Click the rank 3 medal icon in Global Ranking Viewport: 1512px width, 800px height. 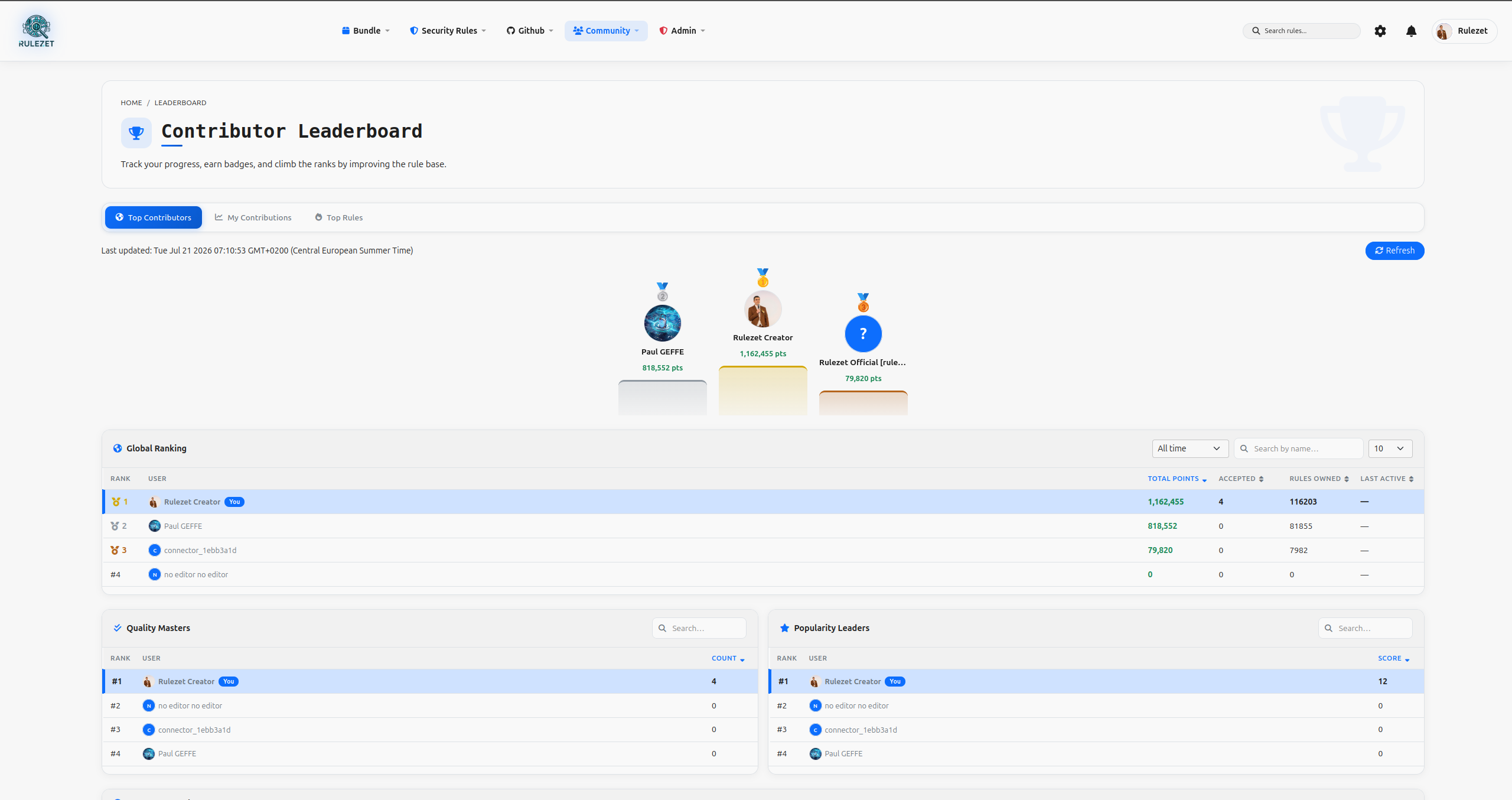[x=115, y=550]
